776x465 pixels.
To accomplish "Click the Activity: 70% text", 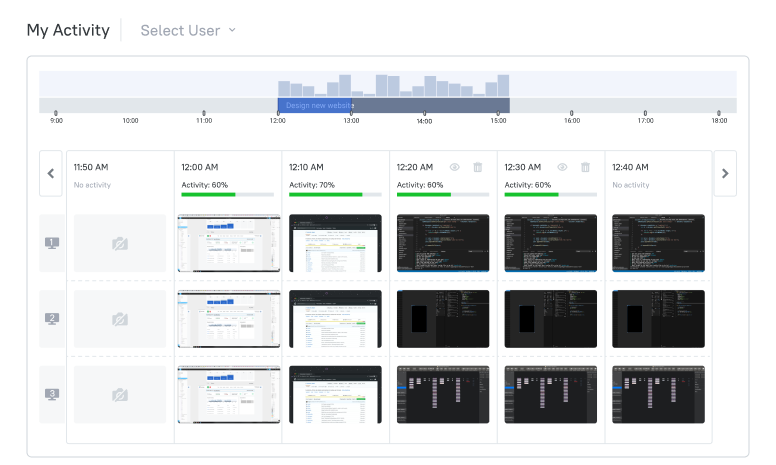I will [x=312, y=185].
